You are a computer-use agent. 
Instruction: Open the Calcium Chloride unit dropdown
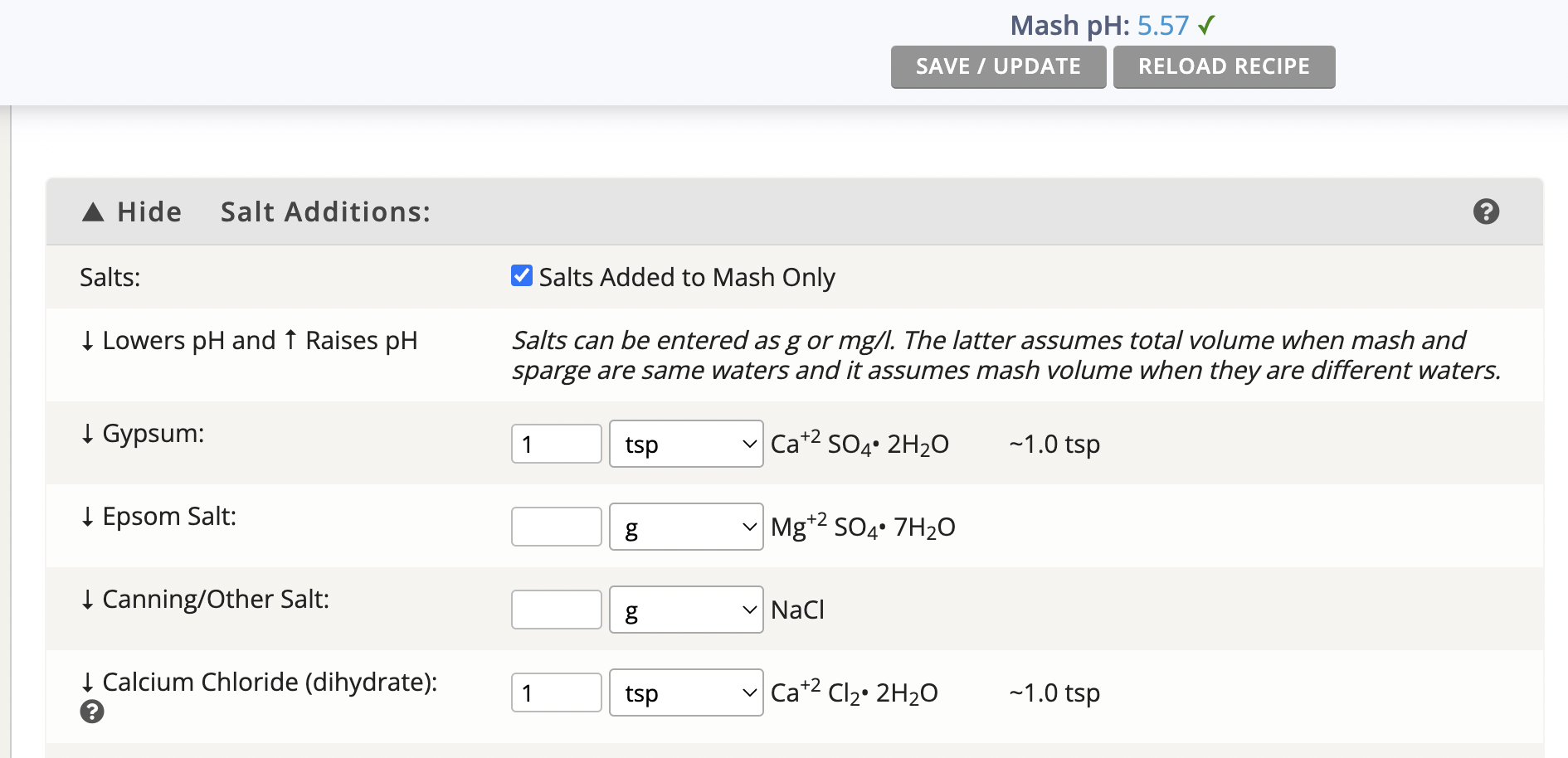(686, 692)
